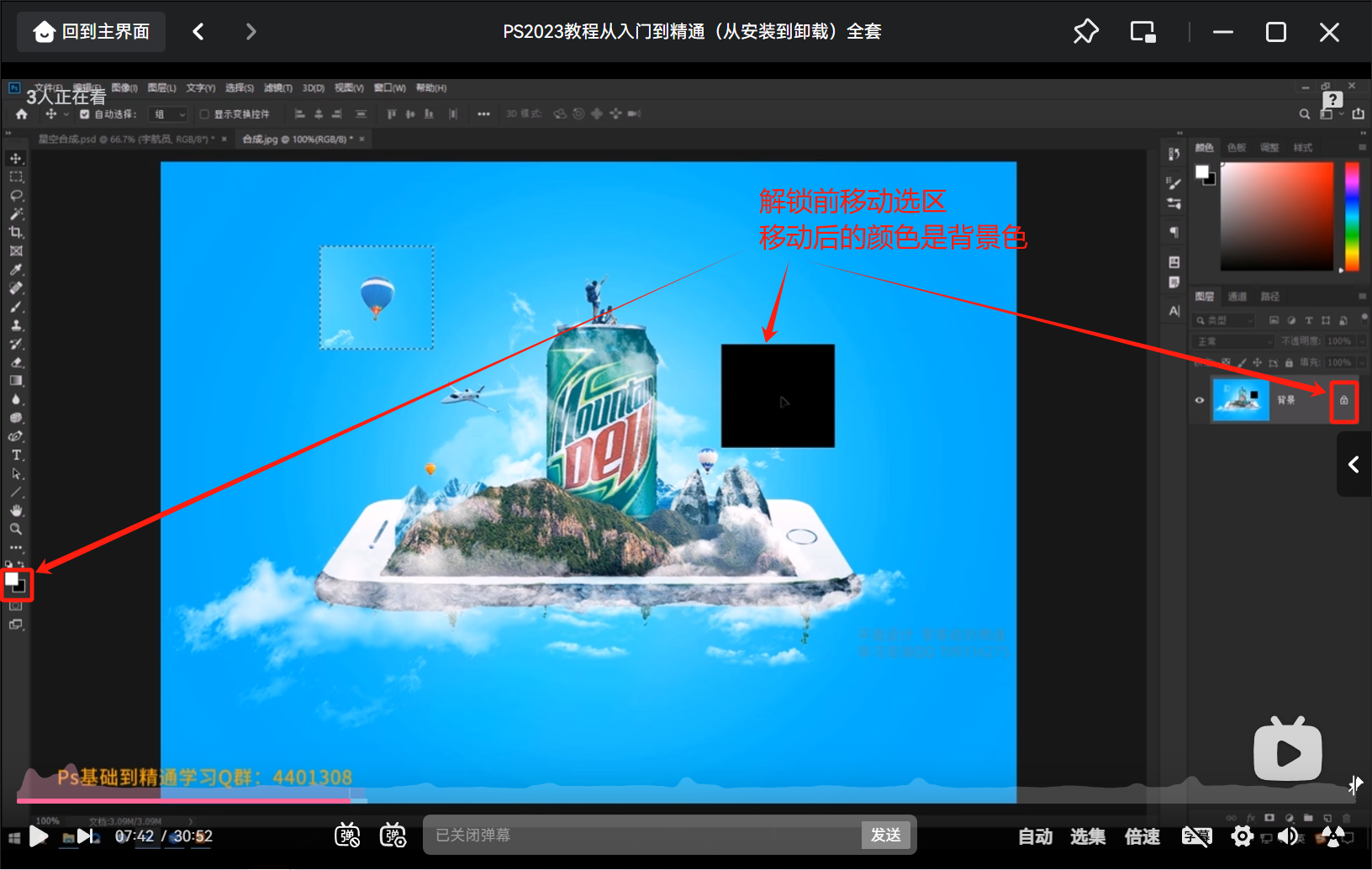Click the 自动 quality button
This screenshot has height=870, width=1372.
(1036, 836)
